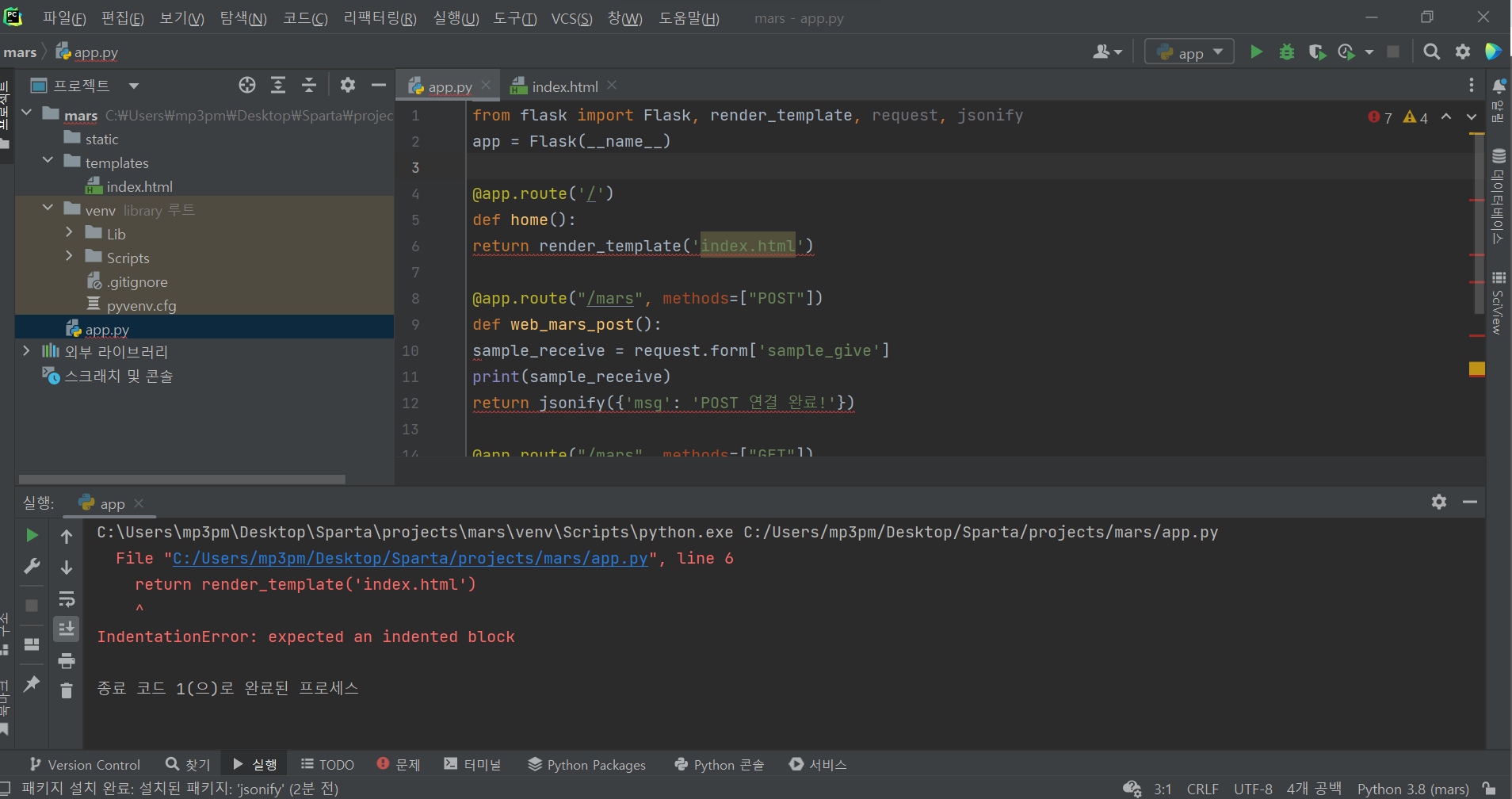
Task: Follow the app.py file link in the traceback
Action: point(410,558)
